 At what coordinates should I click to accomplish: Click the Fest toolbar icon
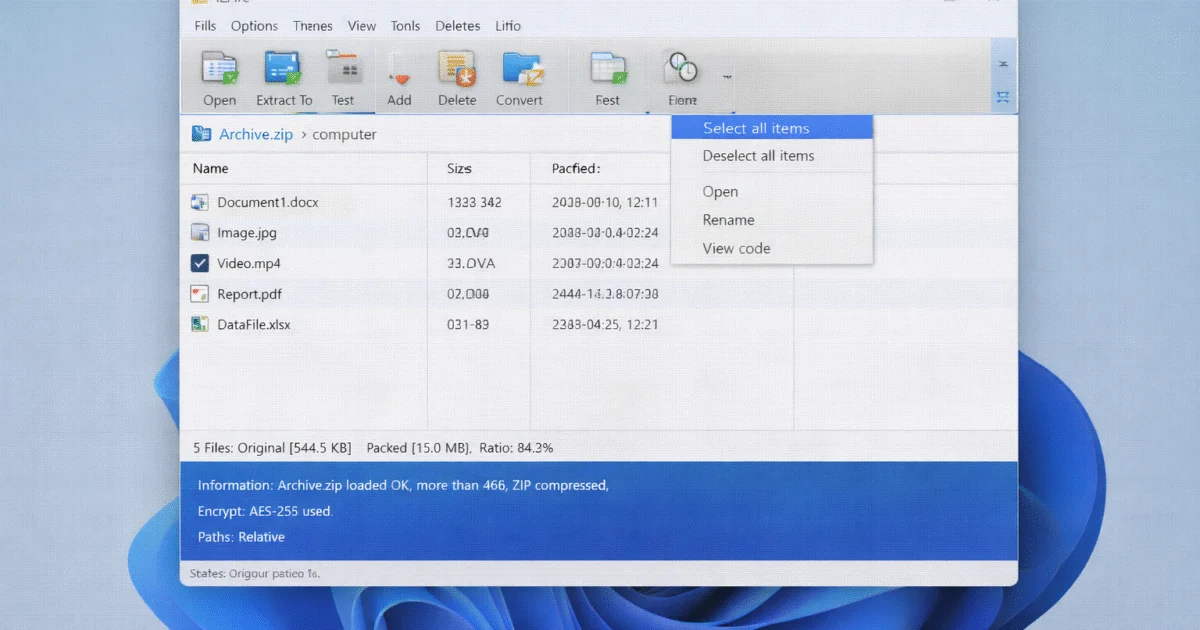point(608,68)
